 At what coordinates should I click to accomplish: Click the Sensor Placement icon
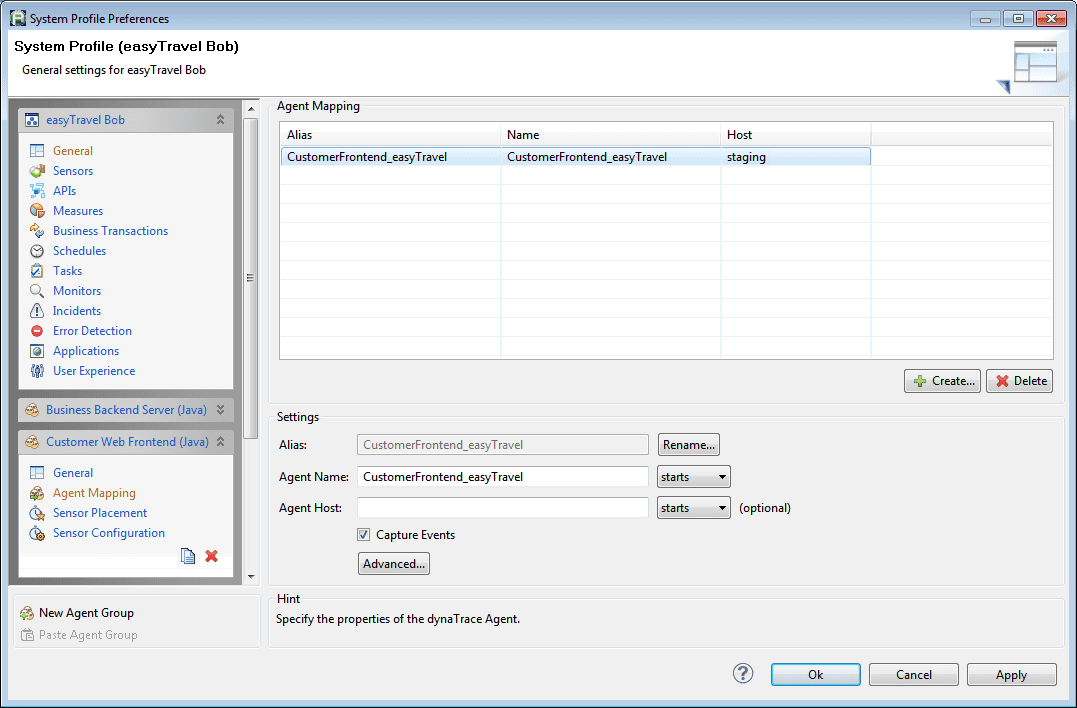[x=37, y=513]
